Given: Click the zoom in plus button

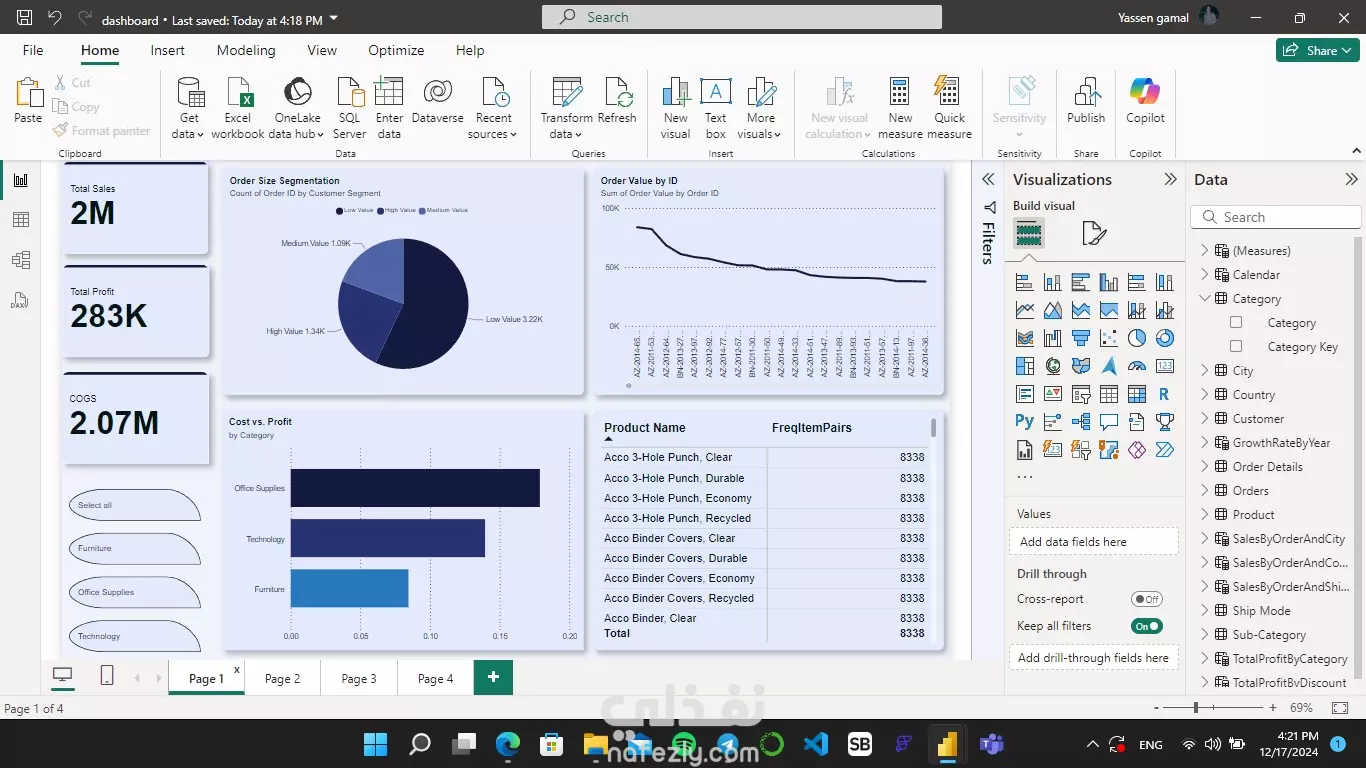Looking at the screenshot, I should (x=1272, y=708).
